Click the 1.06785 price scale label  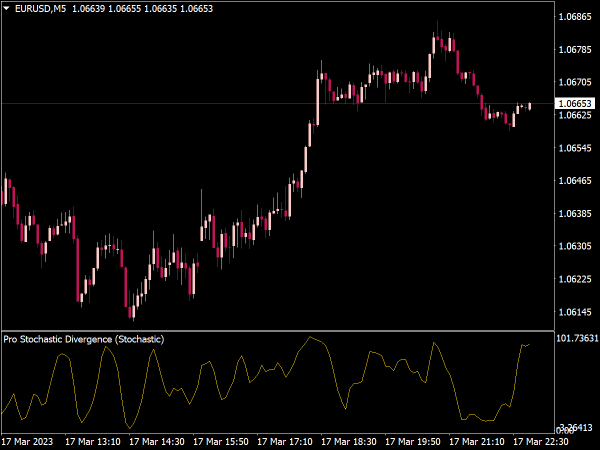point(575,49)
